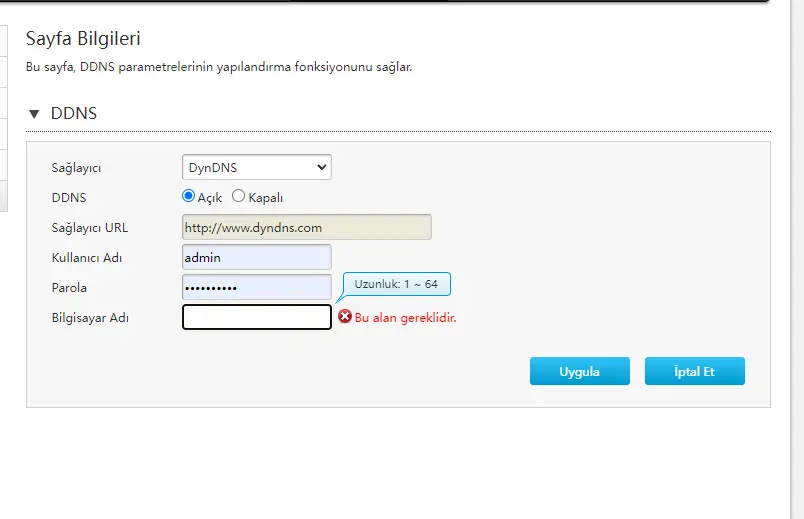Click the Parola password field

pyautogui.click(x=256, y=287)
